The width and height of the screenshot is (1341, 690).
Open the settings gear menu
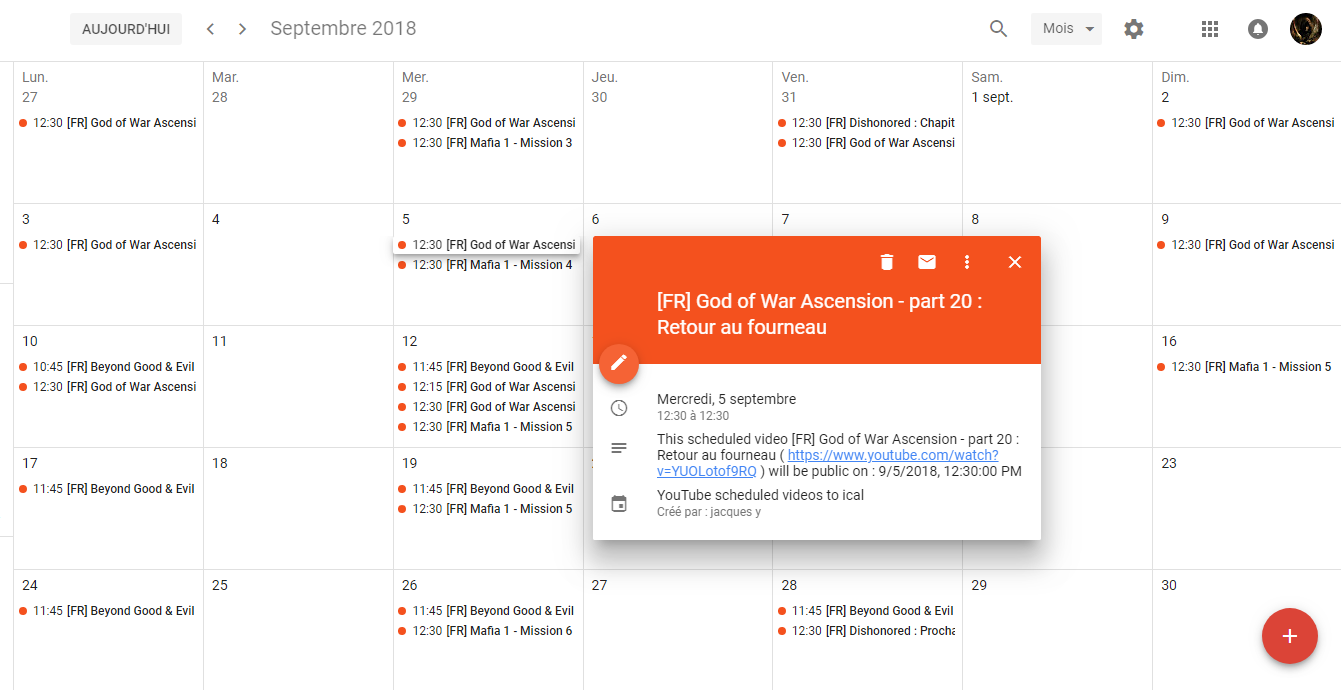coord(1133,29)
